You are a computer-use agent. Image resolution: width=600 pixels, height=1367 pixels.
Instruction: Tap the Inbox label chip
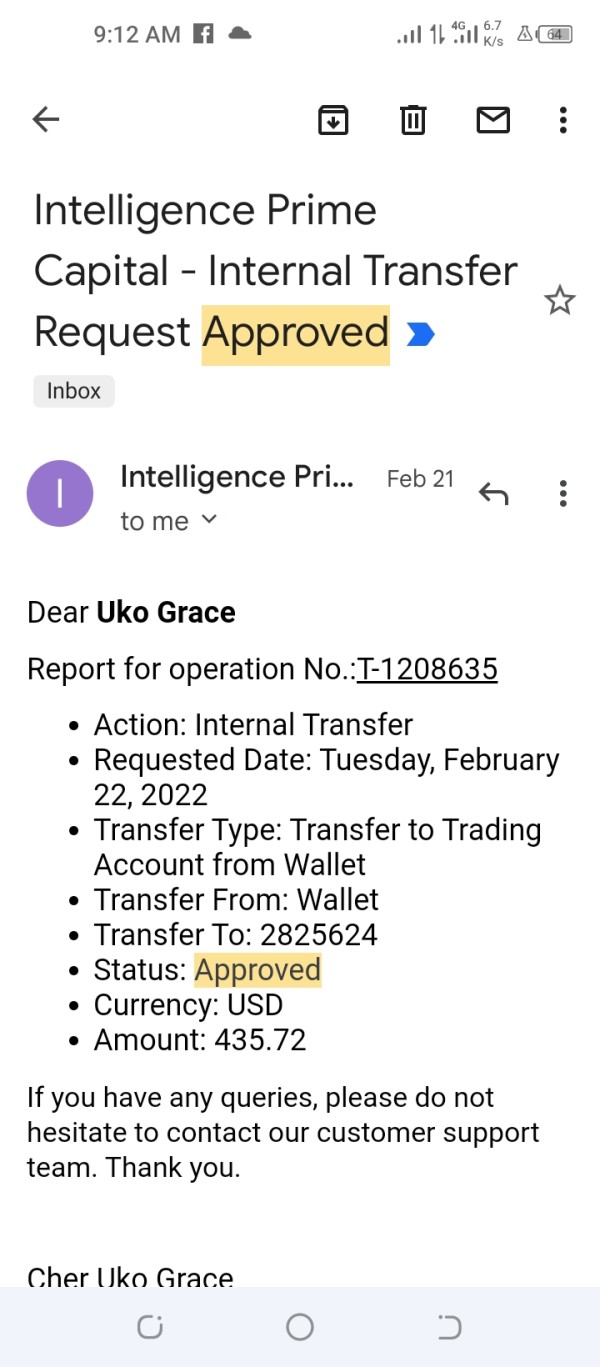(74, 391)
